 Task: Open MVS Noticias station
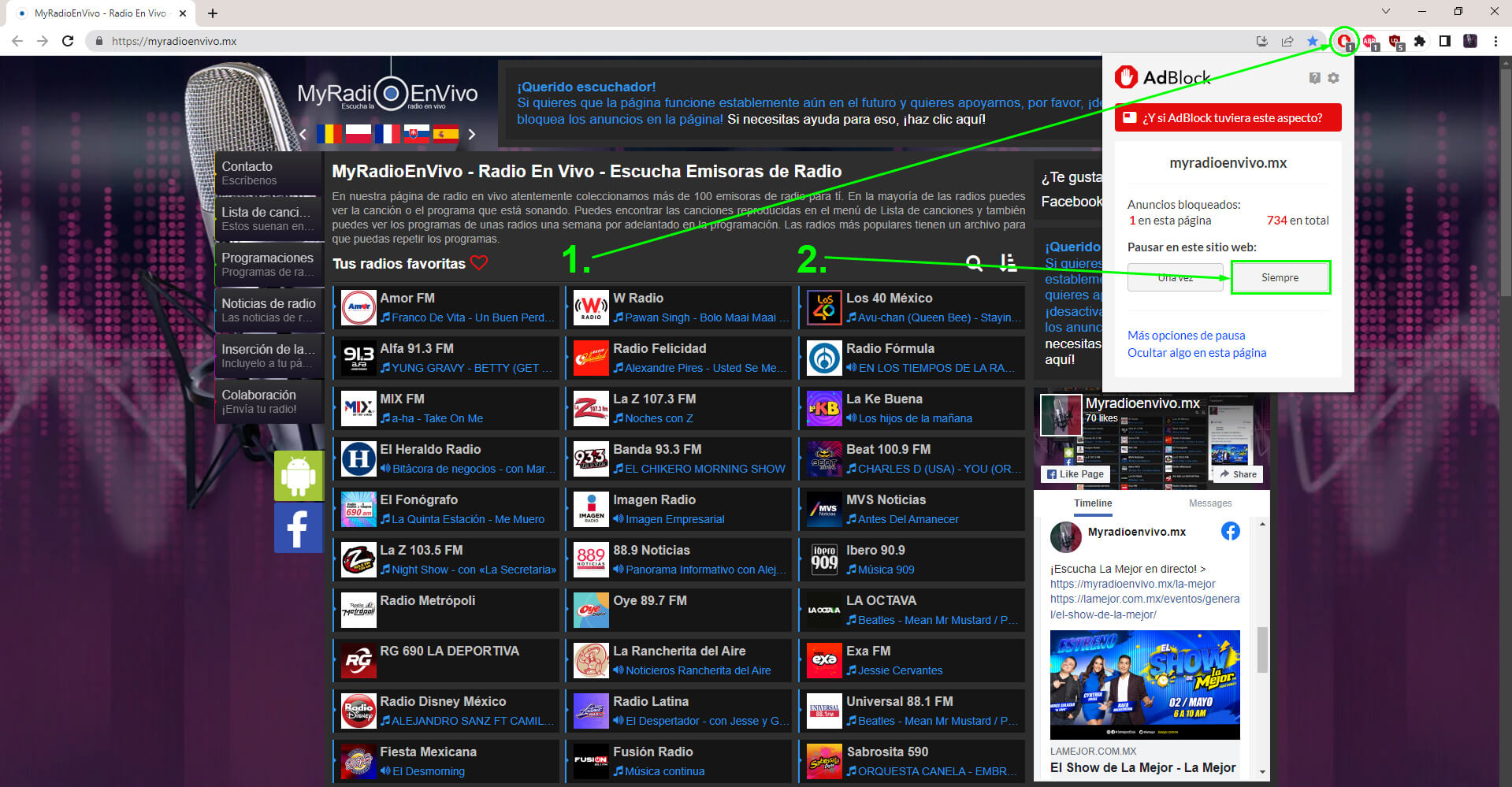point(912,509)
